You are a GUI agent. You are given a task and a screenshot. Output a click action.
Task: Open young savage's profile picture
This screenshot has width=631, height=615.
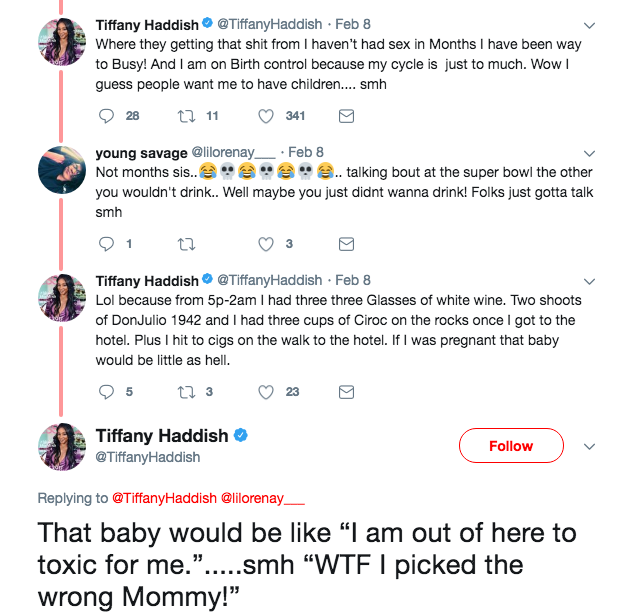click(x=61, y=169)
